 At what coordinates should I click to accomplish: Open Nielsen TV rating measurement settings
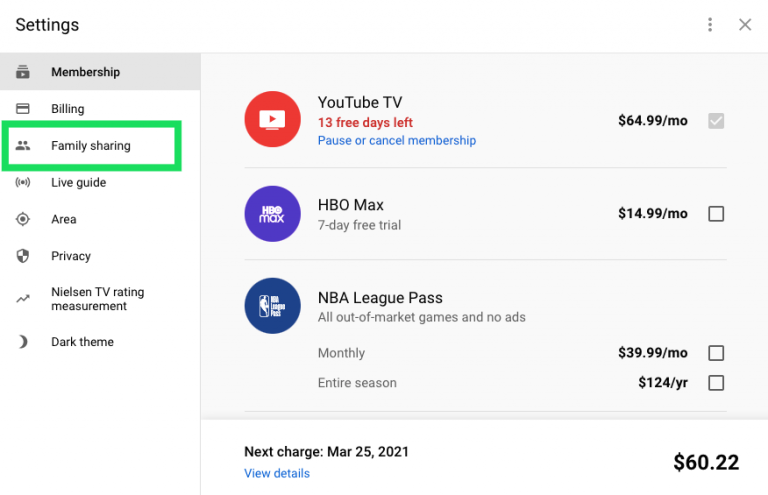pyautogui.click(x=100, y=299)
